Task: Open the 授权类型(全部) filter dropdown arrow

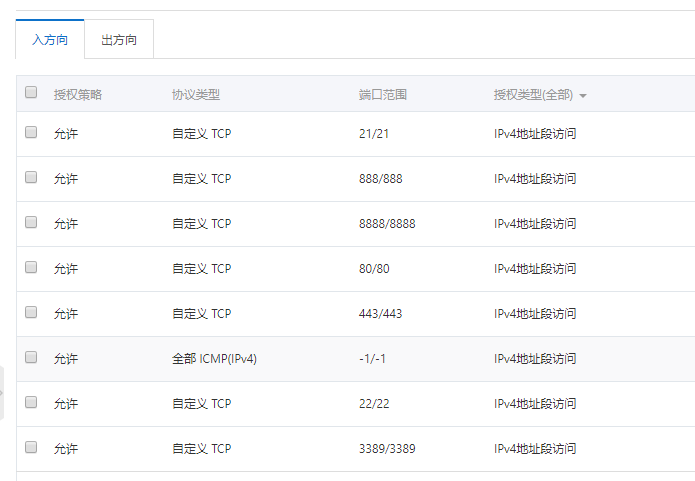Action: coord(583,96)
